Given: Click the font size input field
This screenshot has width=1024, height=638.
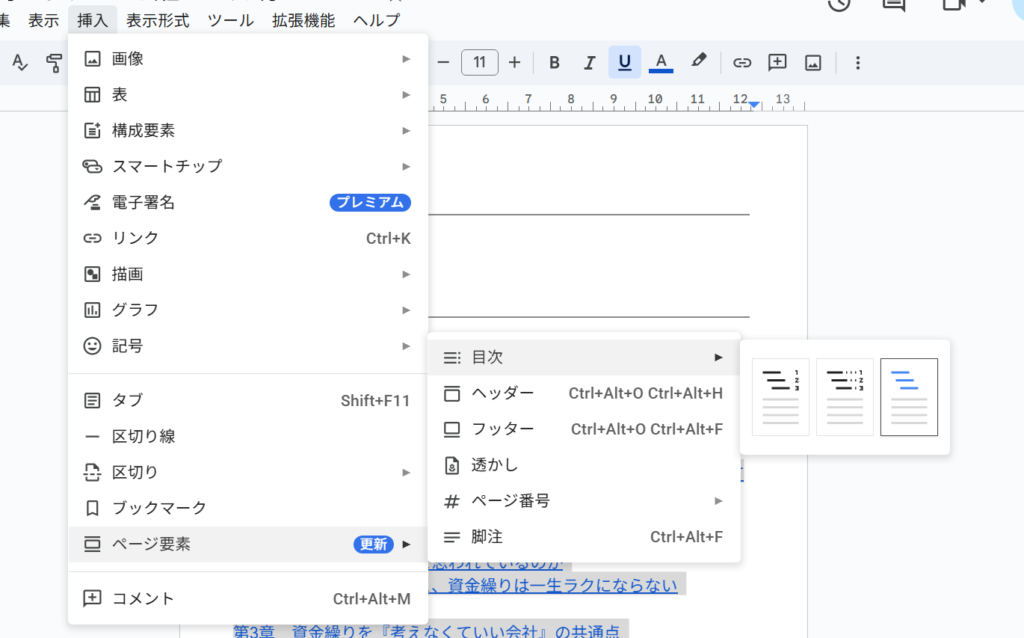Looking at the screenshot, I should (x=480, y=62).
